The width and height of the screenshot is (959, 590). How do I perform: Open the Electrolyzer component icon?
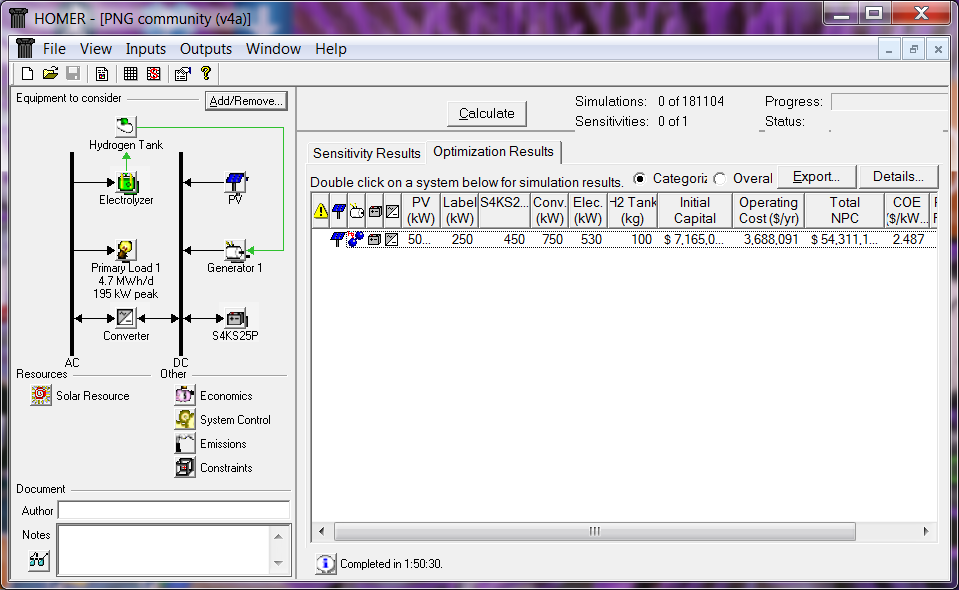126,182
